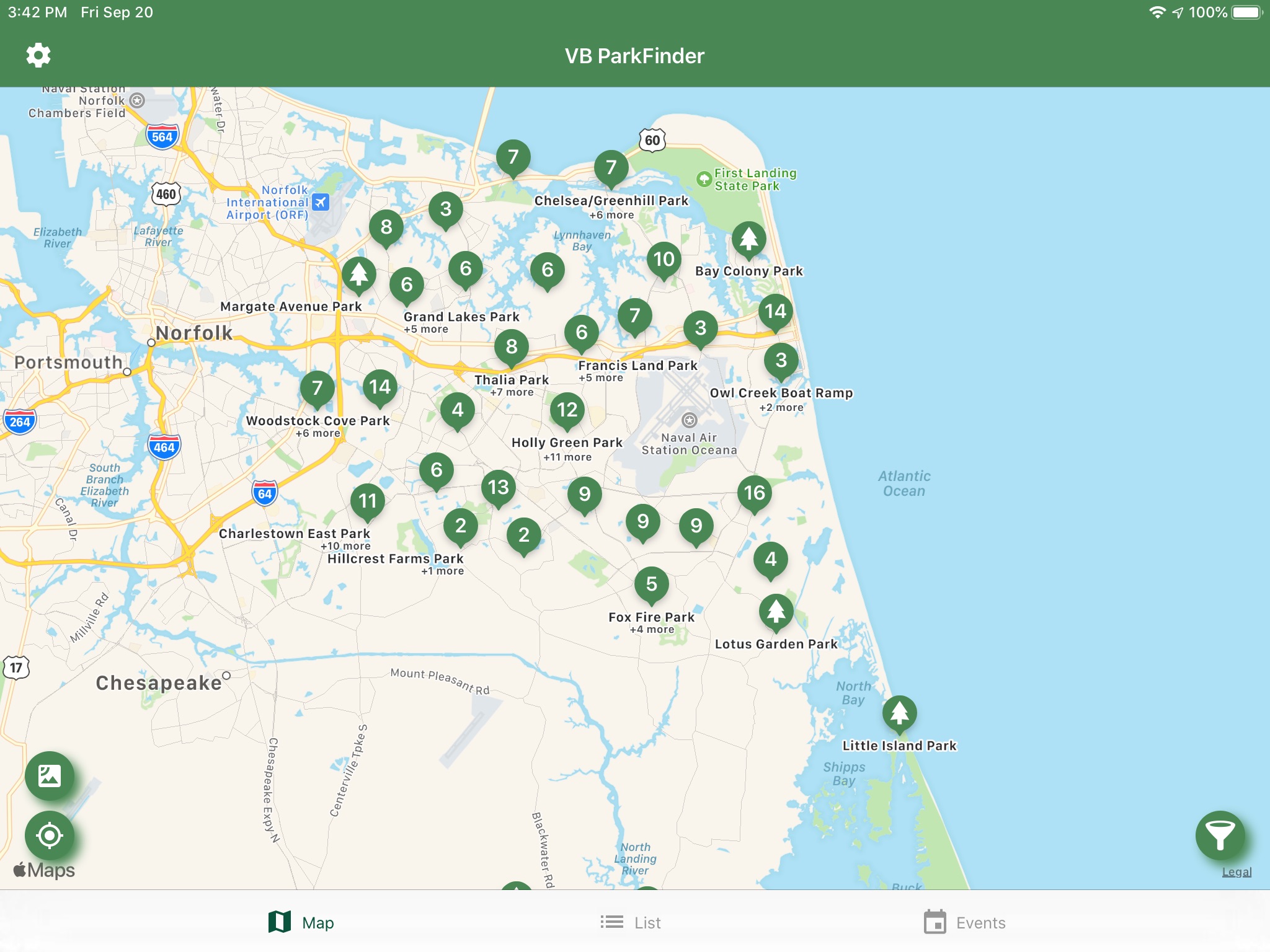The width and height of the screenshot is (1270, 952).
Task: Expand the Fox Fire Park 5 cluster
Action: [651, 584]
